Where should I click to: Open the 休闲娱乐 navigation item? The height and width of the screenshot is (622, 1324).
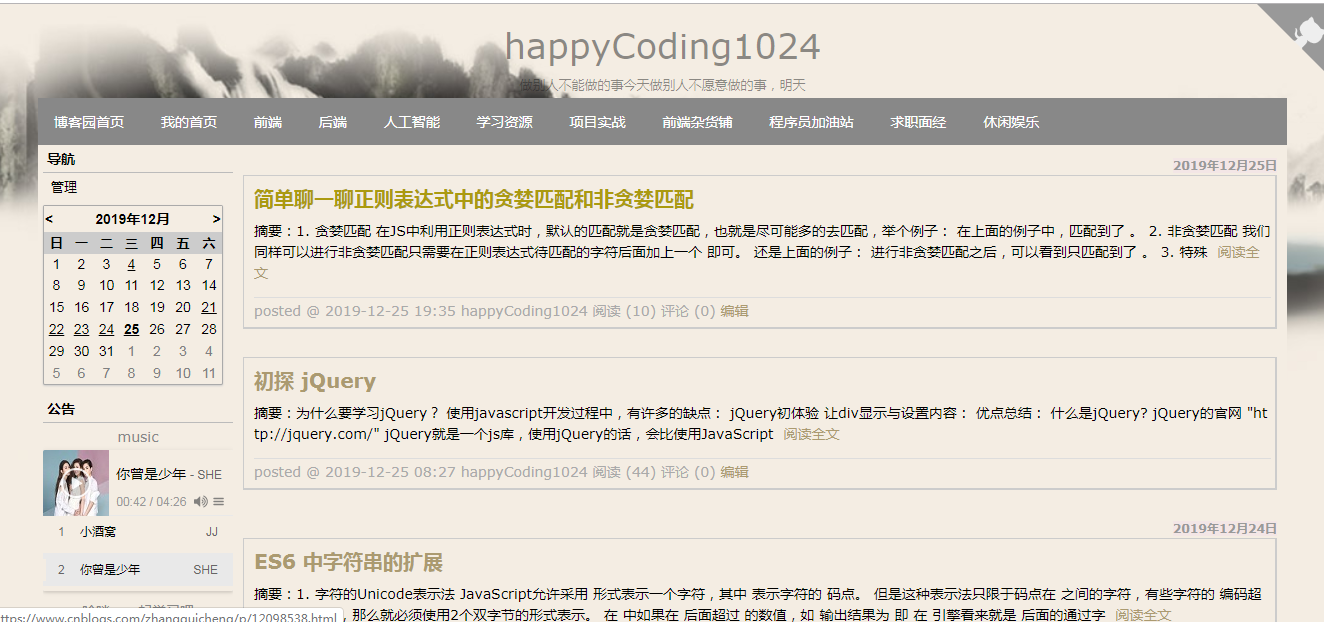(1011, 122)
